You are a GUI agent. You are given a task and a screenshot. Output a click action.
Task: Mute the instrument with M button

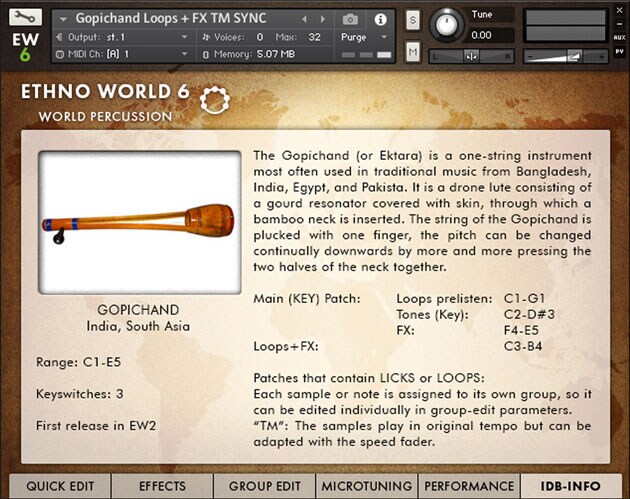click(x=413, y=51)
